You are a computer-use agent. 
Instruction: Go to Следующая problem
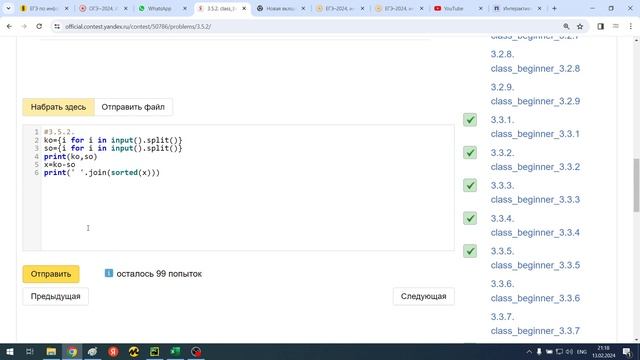coord(423,296)
